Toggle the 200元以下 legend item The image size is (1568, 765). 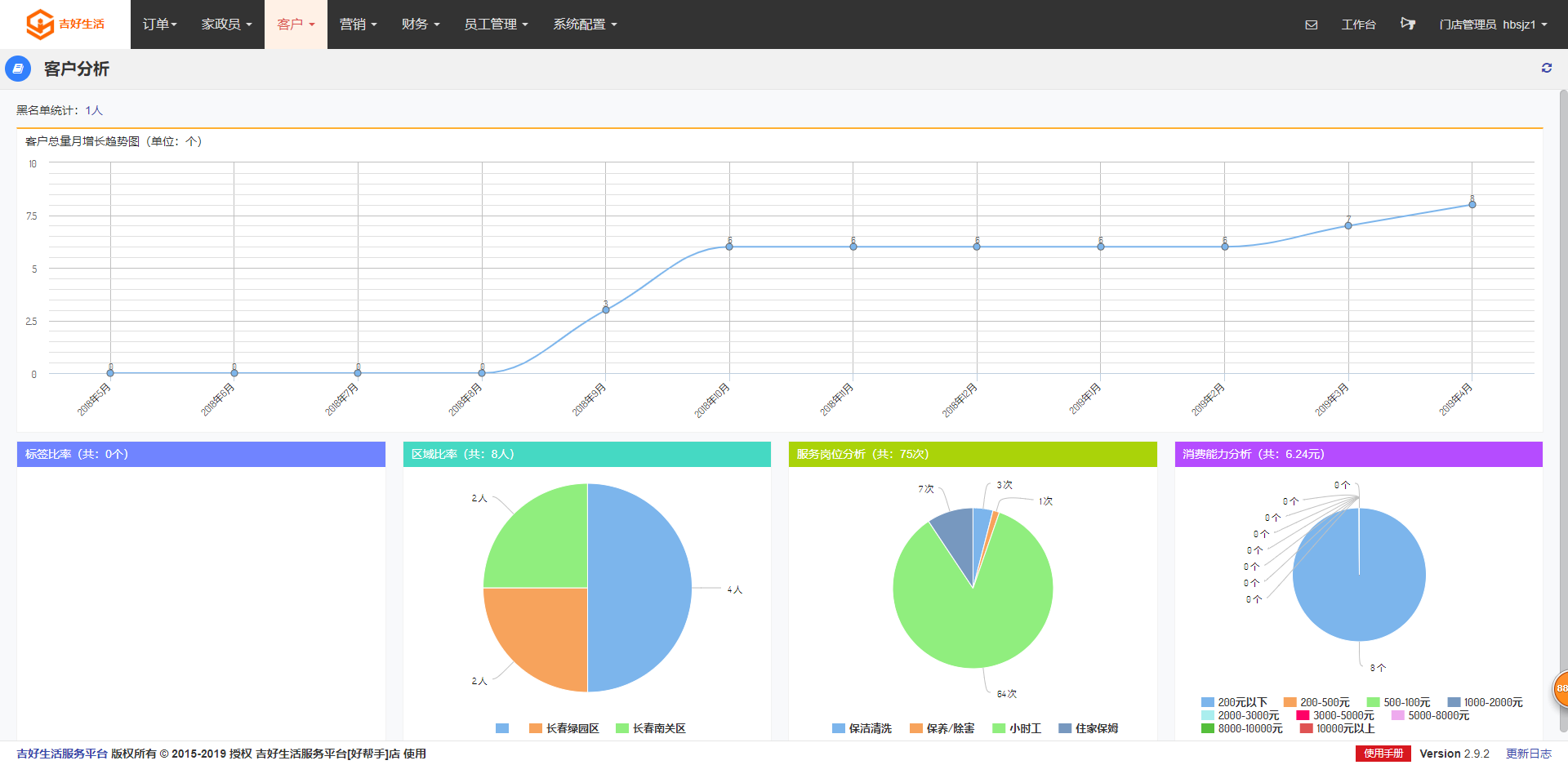pyautogui.click(x=1234, y=702)
